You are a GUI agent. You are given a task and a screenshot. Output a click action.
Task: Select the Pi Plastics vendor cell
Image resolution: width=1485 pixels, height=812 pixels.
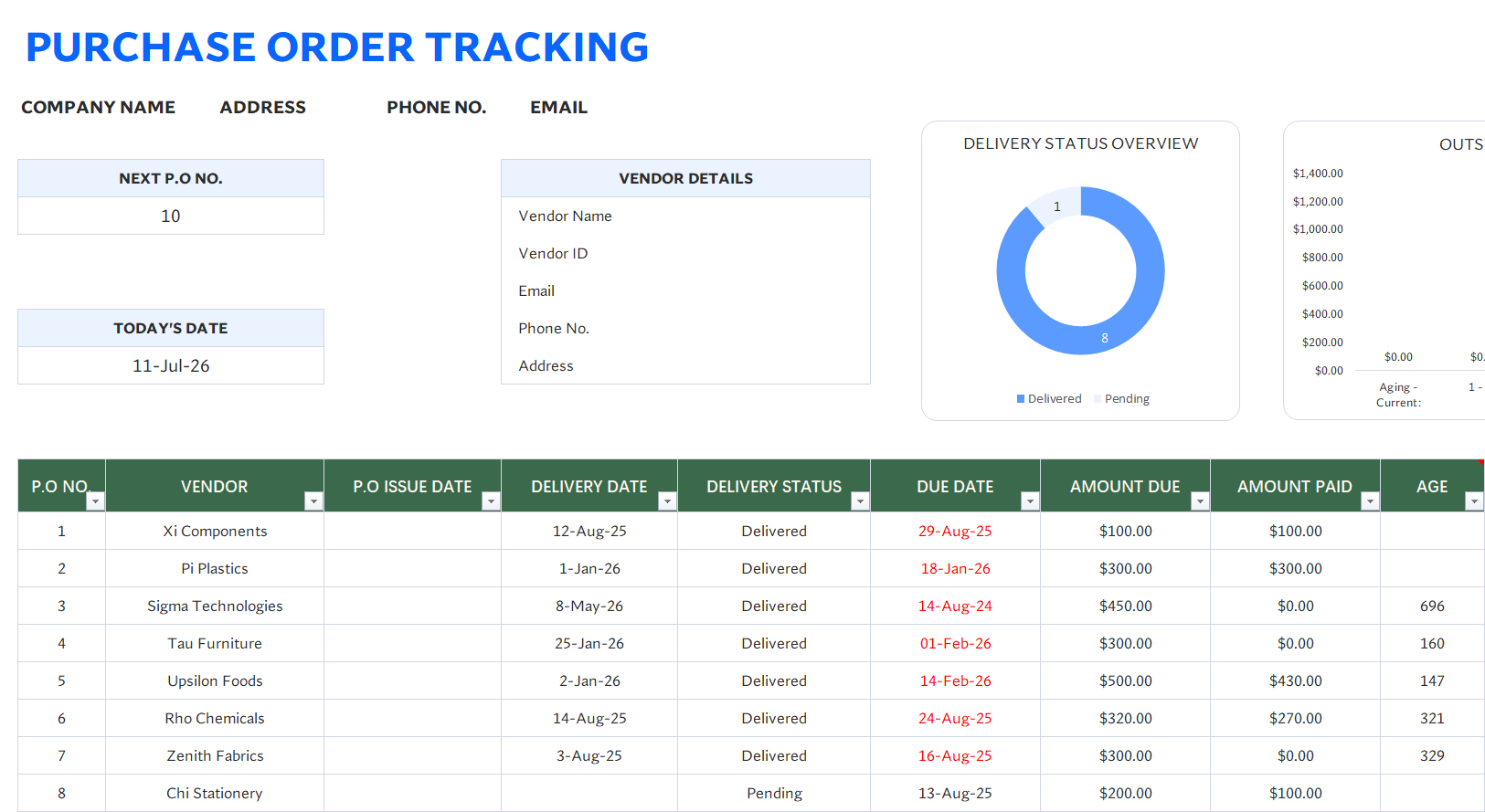tap(215, 568)
